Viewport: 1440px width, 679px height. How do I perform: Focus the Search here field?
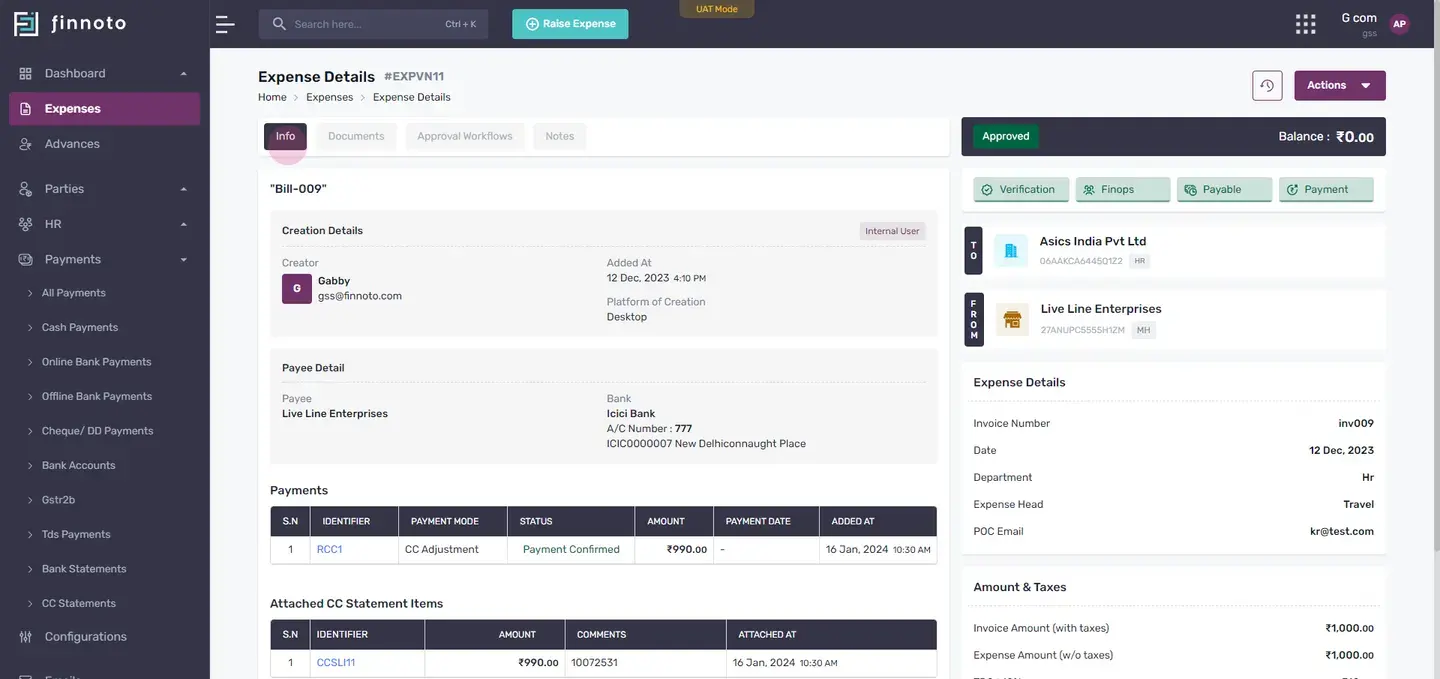coord(373,24)
